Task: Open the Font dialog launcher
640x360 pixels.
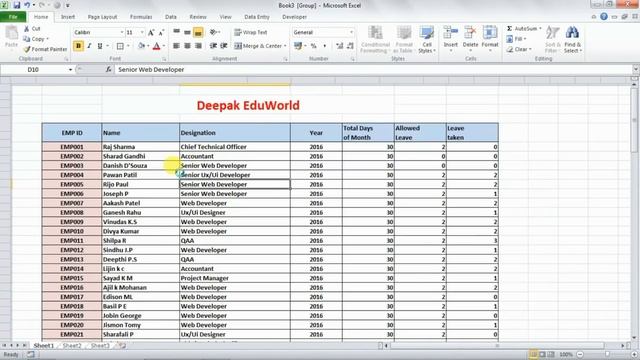Action: tap(164, 59)
